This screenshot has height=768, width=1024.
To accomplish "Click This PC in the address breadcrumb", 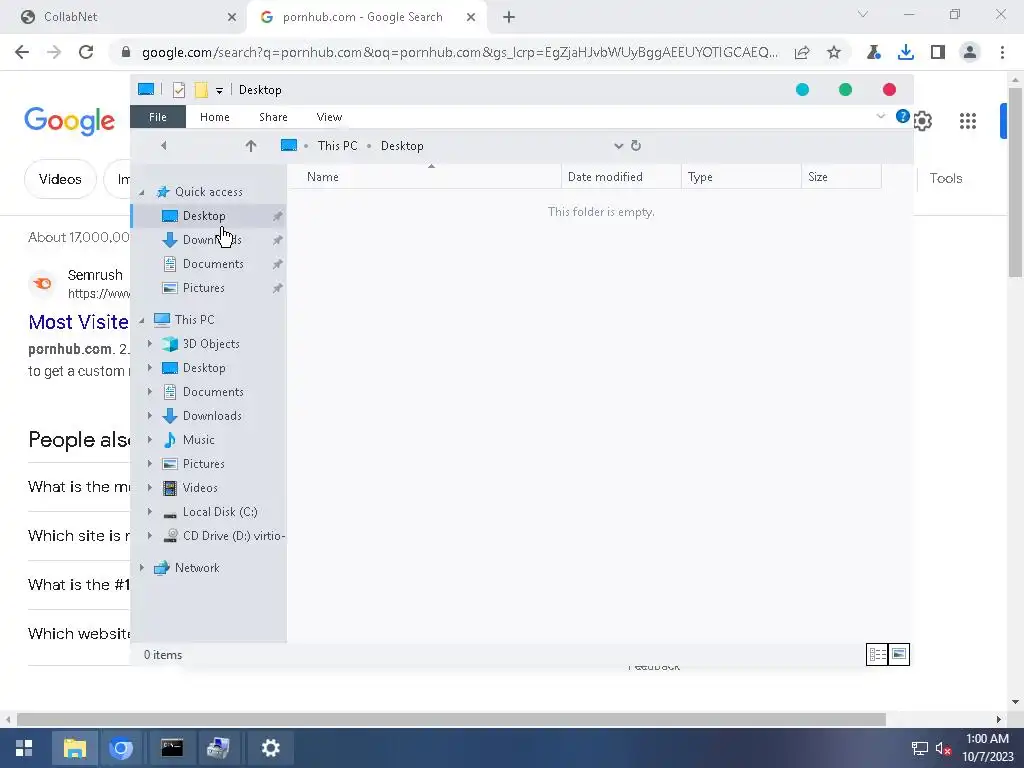I will coord(338,146).
